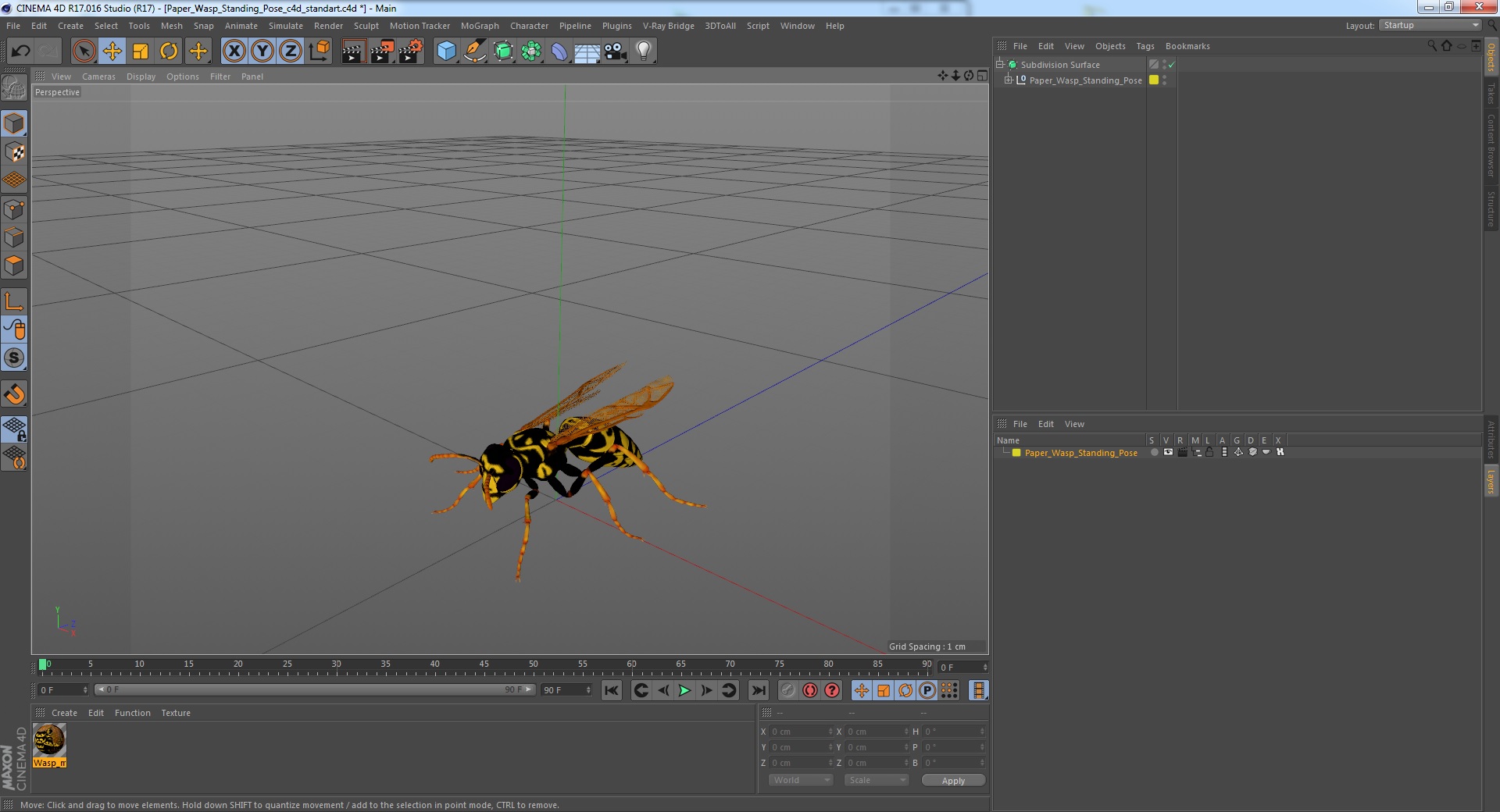Screen dimensions: 1500x812
Task: Click the Camera object icon
Action: pyautogui.click(x=615, y=52)
